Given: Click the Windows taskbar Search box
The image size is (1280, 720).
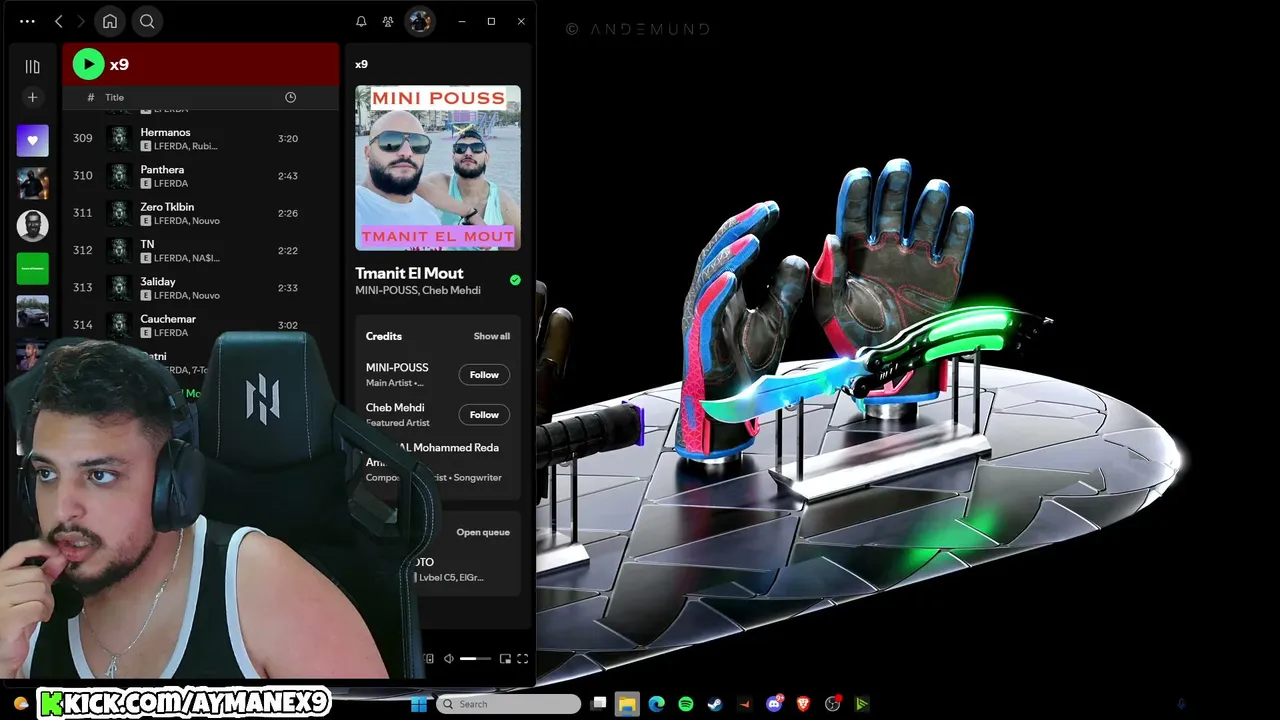Looking at the screenshot, I should pos(508,704).
